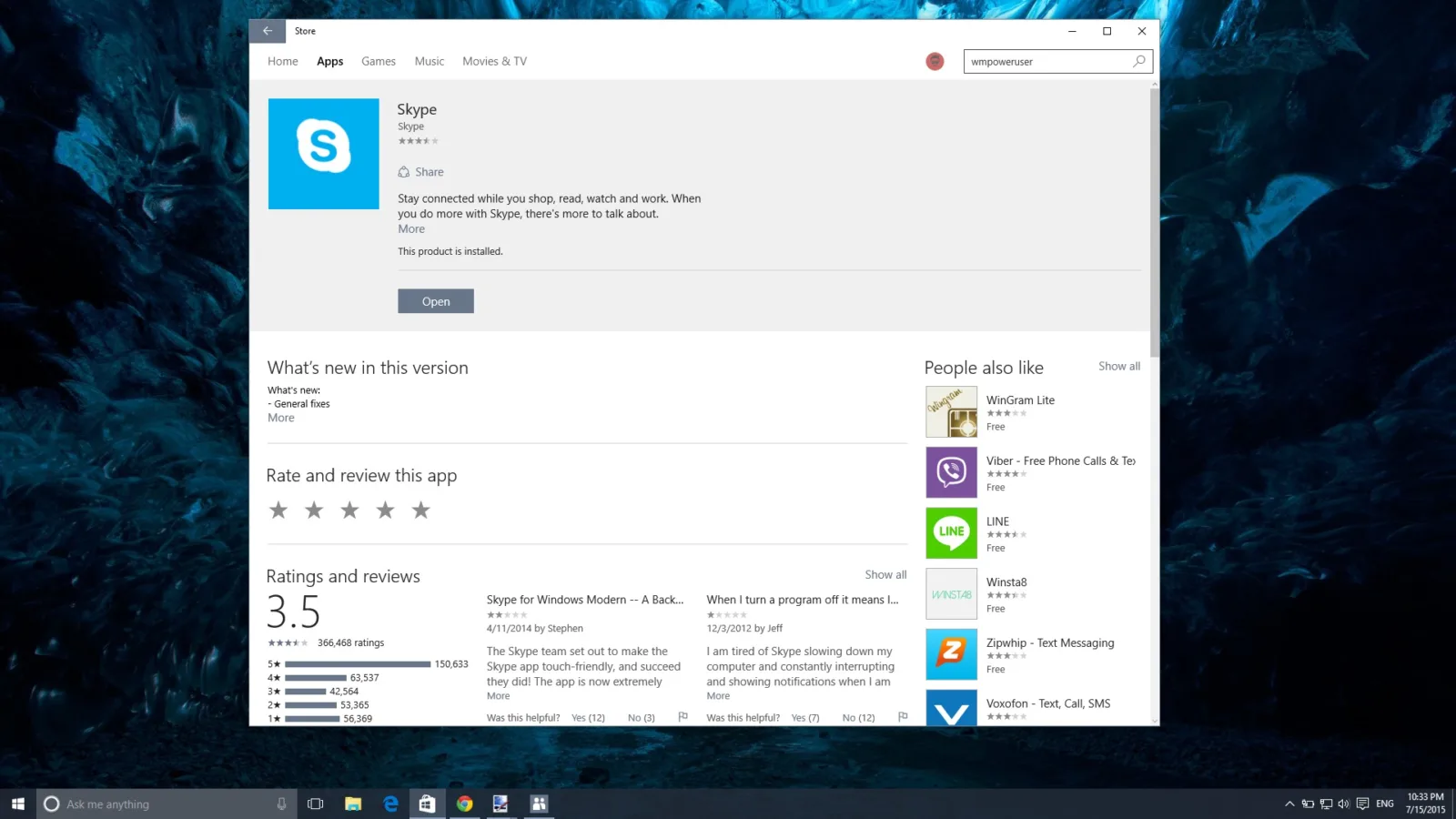Open the Zipwhip app icon
This screenshot has height=819, width=1456.
click(x=951, y=654)
